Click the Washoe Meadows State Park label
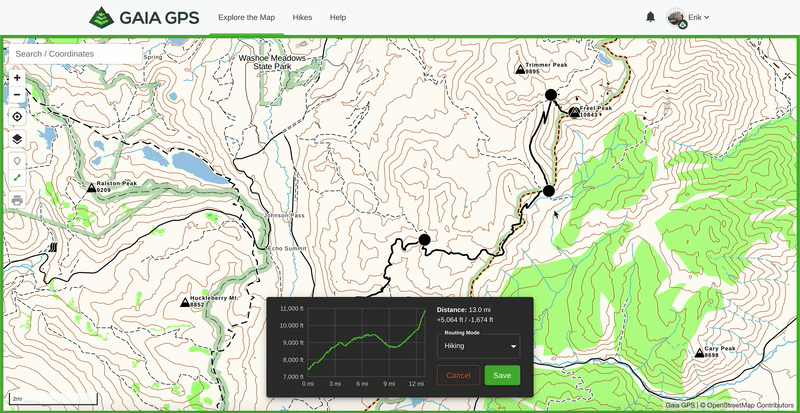 [272, 62]
